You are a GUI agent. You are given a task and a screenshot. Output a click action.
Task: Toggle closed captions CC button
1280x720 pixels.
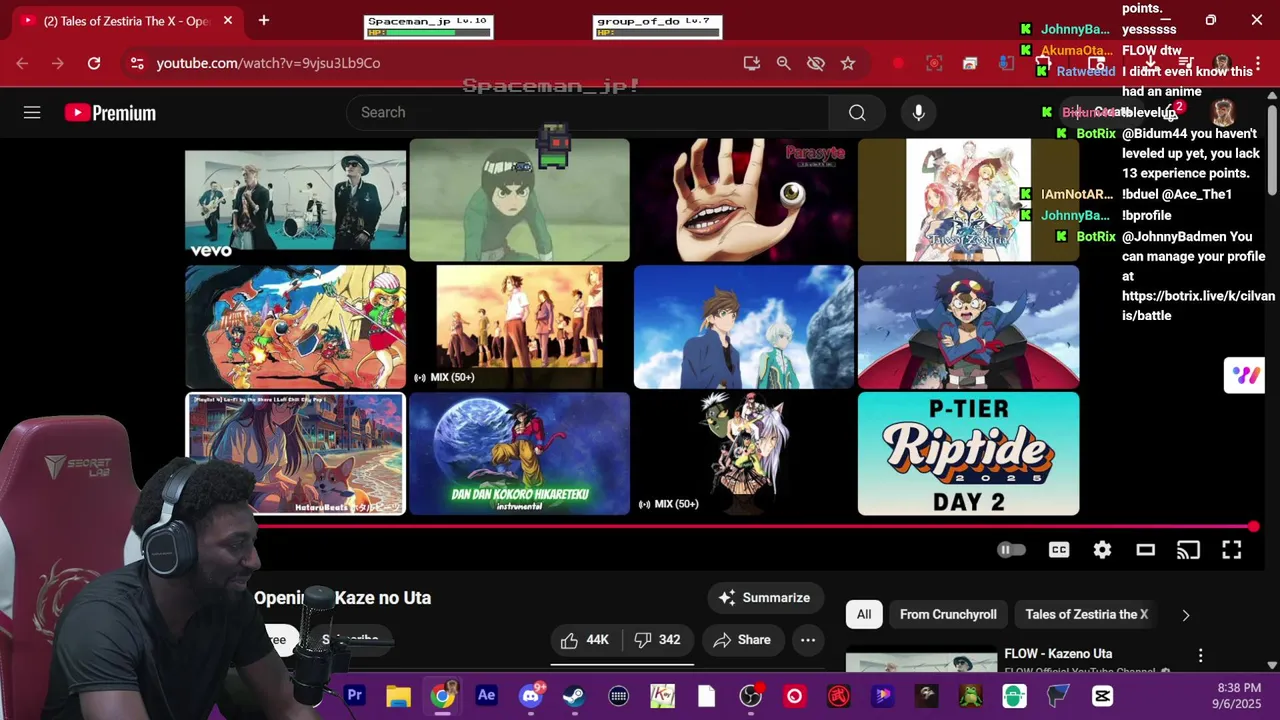coord(1059,550)
